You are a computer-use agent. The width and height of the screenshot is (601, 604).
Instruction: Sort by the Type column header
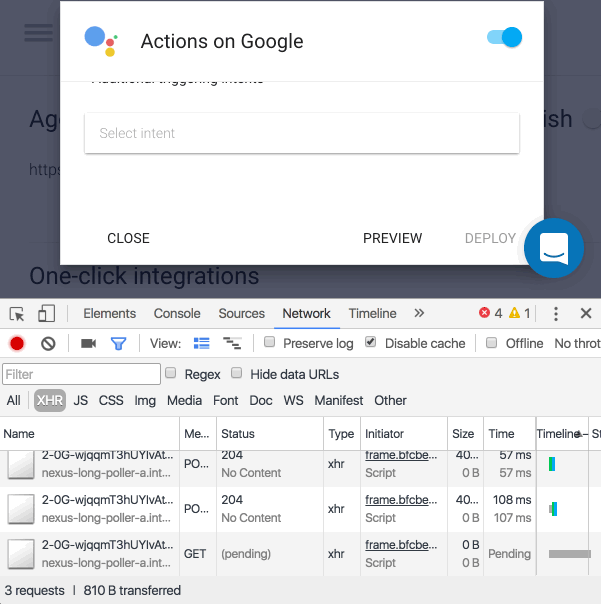tap(342, 434)
